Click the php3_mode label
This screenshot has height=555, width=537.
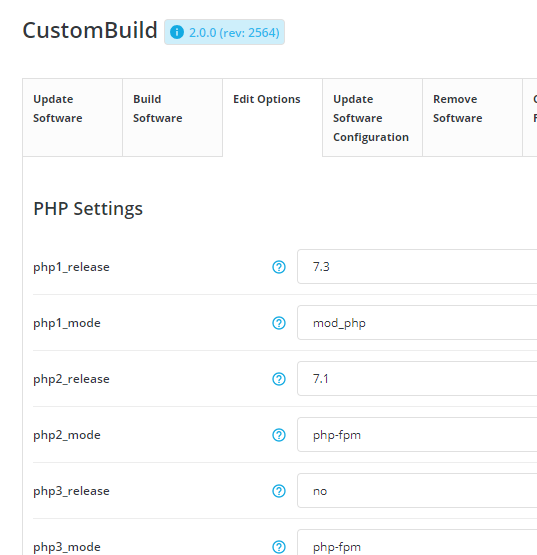67,547
